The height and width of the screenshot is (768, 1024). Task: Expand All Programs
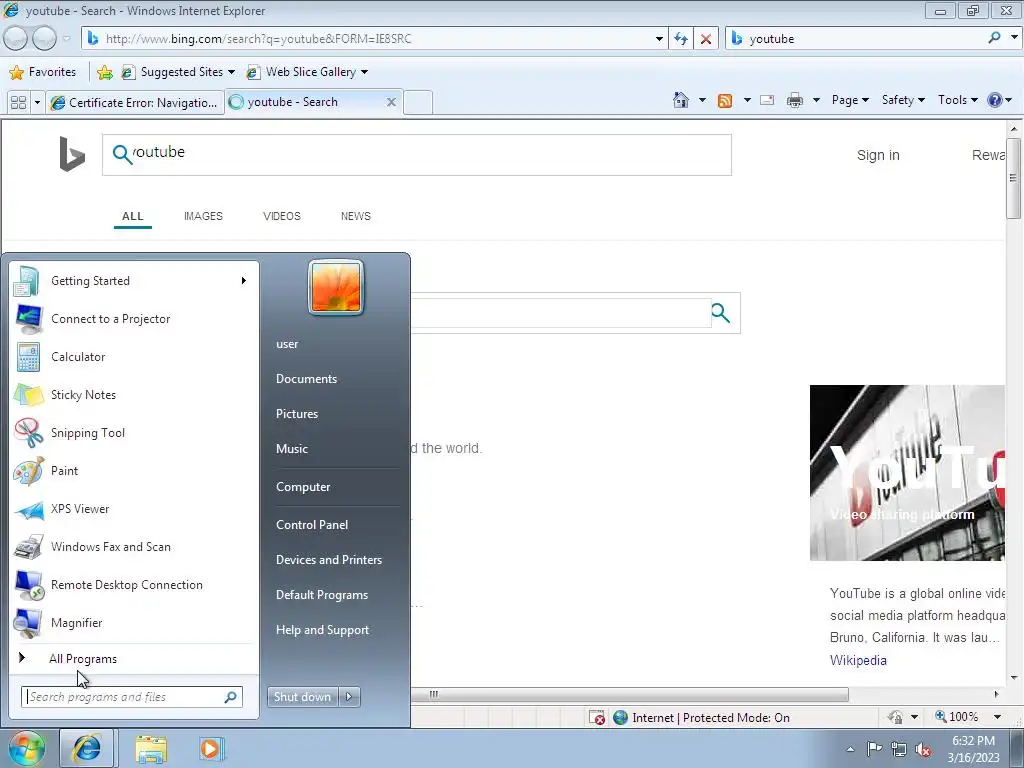[x=83, y=659]
